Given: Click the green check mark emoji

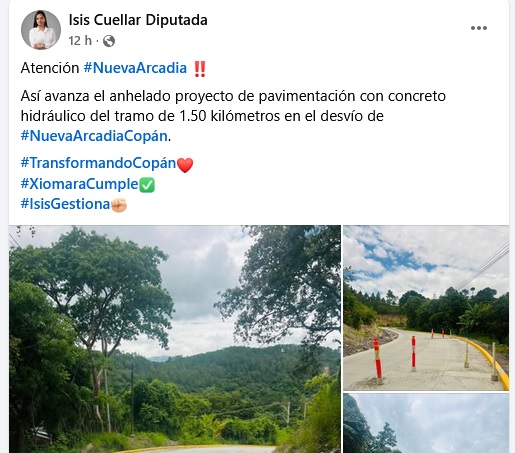Looking at the screenshot, I should 147,185.
